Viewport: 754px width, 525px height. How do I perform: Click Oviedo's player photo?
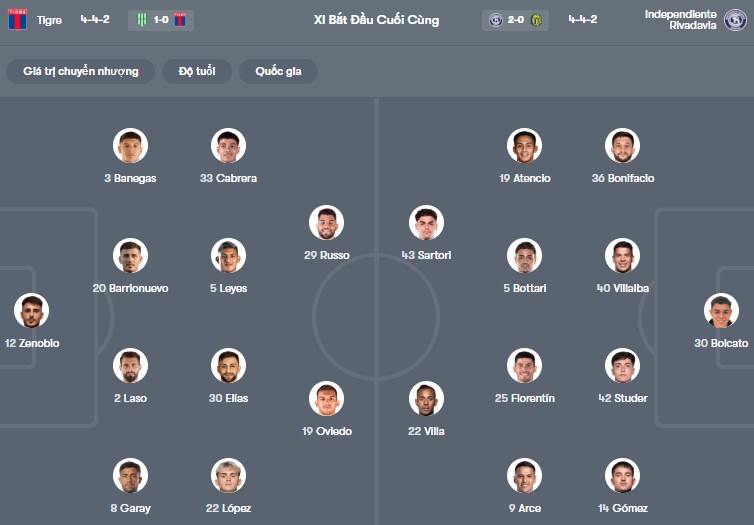[326, 398]
